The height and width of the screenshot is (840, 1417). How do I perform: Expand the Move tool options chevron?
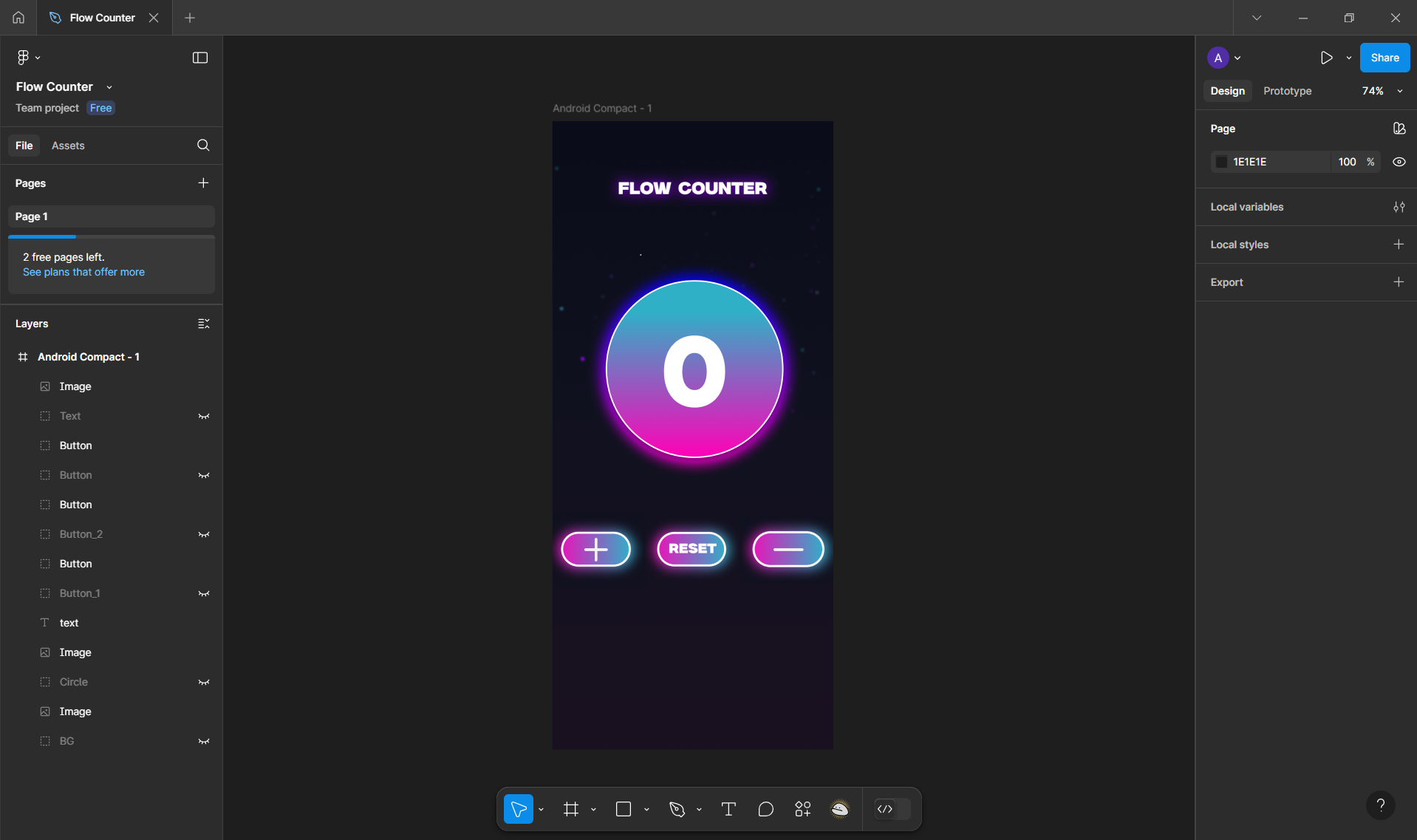(x=541, y=810)
